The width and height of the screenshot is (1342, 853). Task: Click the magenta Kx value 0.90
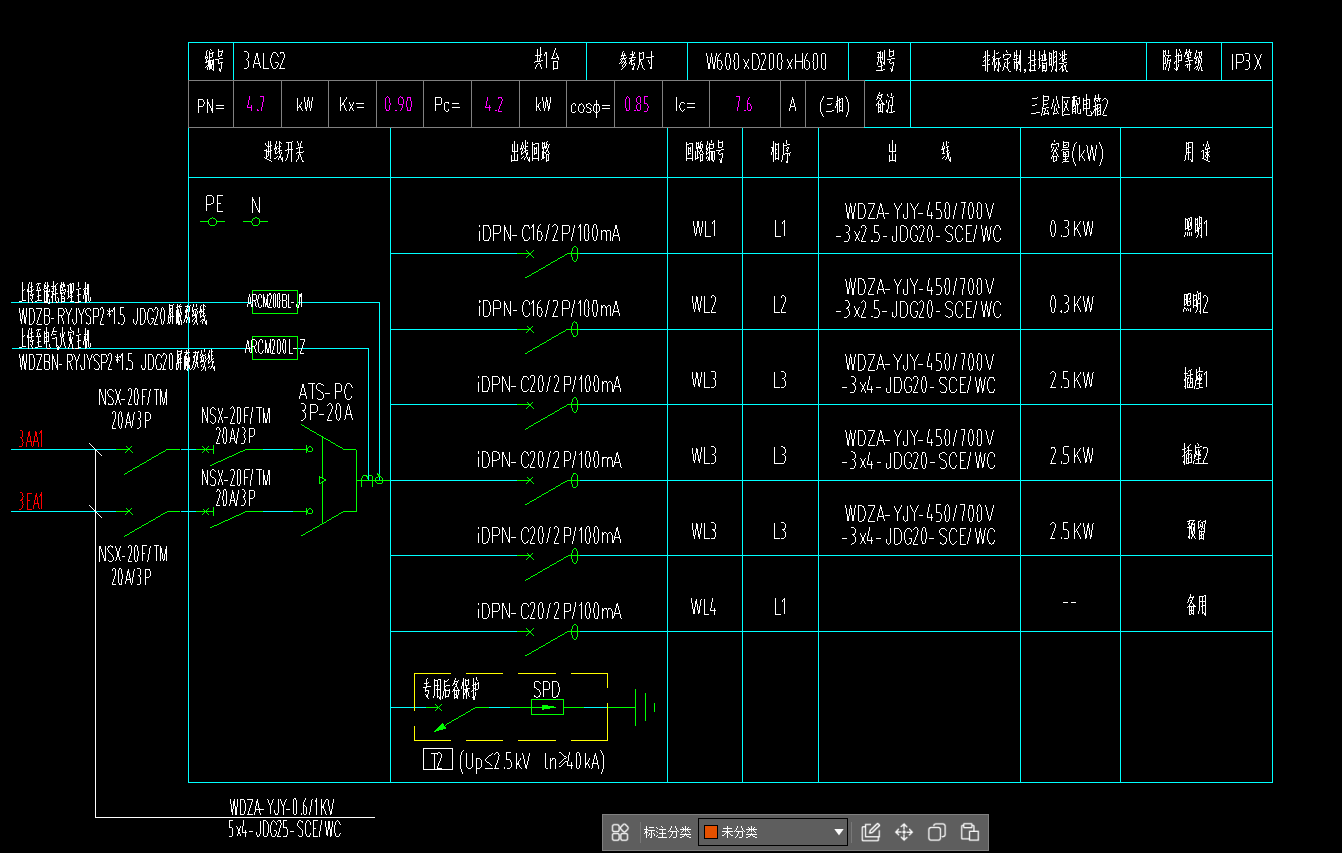click(x=398, y=105)
